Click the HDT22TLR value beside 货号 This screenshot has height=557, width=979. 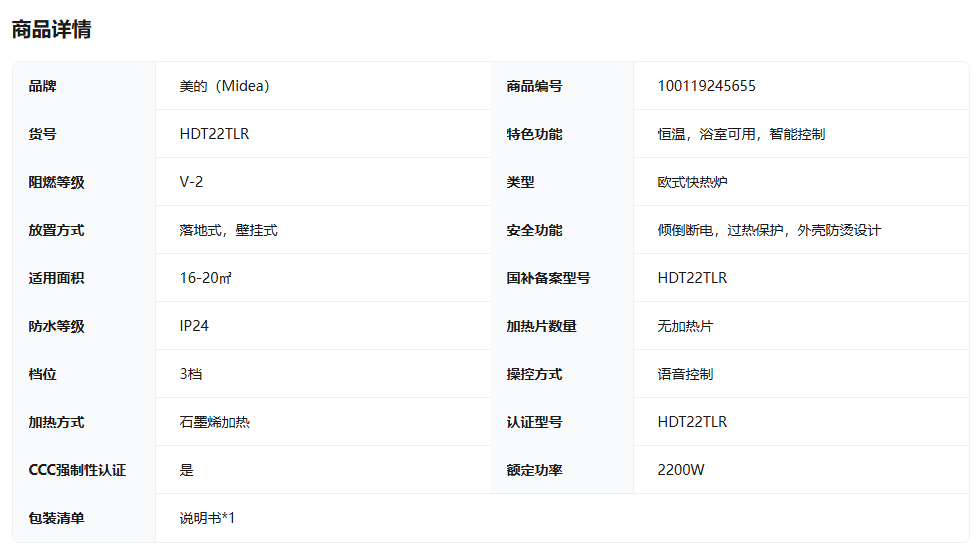(x=214, y=134)
